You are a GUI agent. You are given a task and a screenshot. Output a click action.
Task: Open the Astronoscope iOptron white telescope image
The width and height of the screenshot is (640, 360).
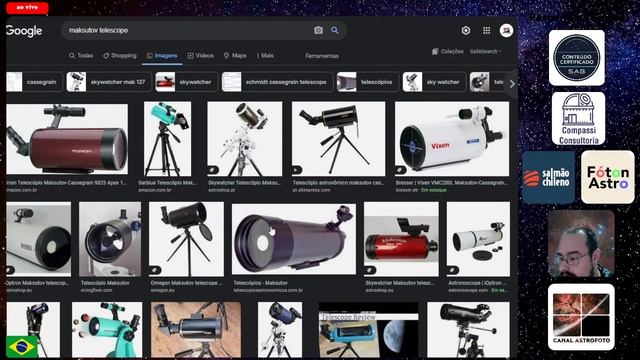pyautogui.click(x=478, y=239)
